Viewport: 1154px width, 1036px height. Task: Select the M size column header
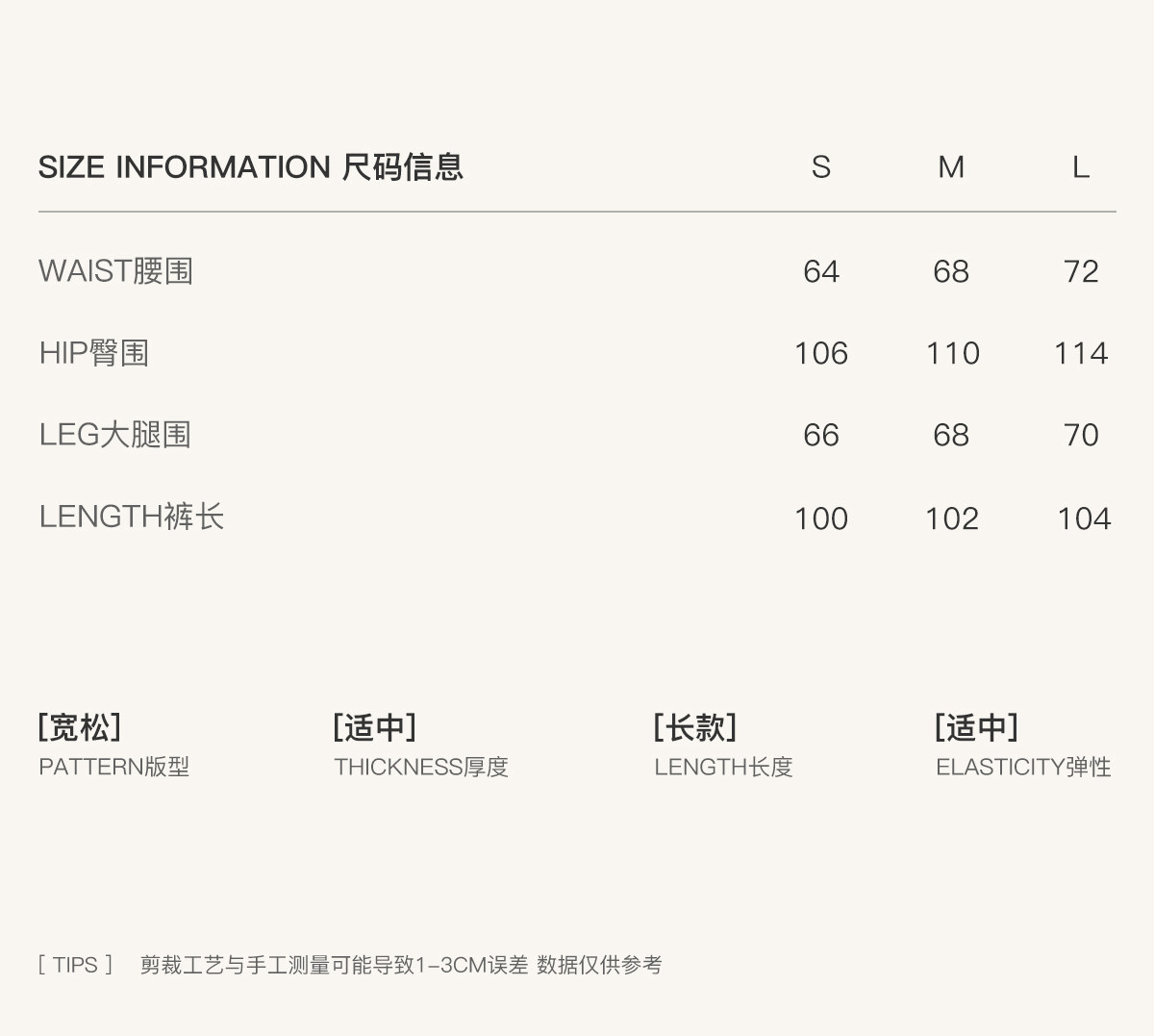tap(950, 167)
